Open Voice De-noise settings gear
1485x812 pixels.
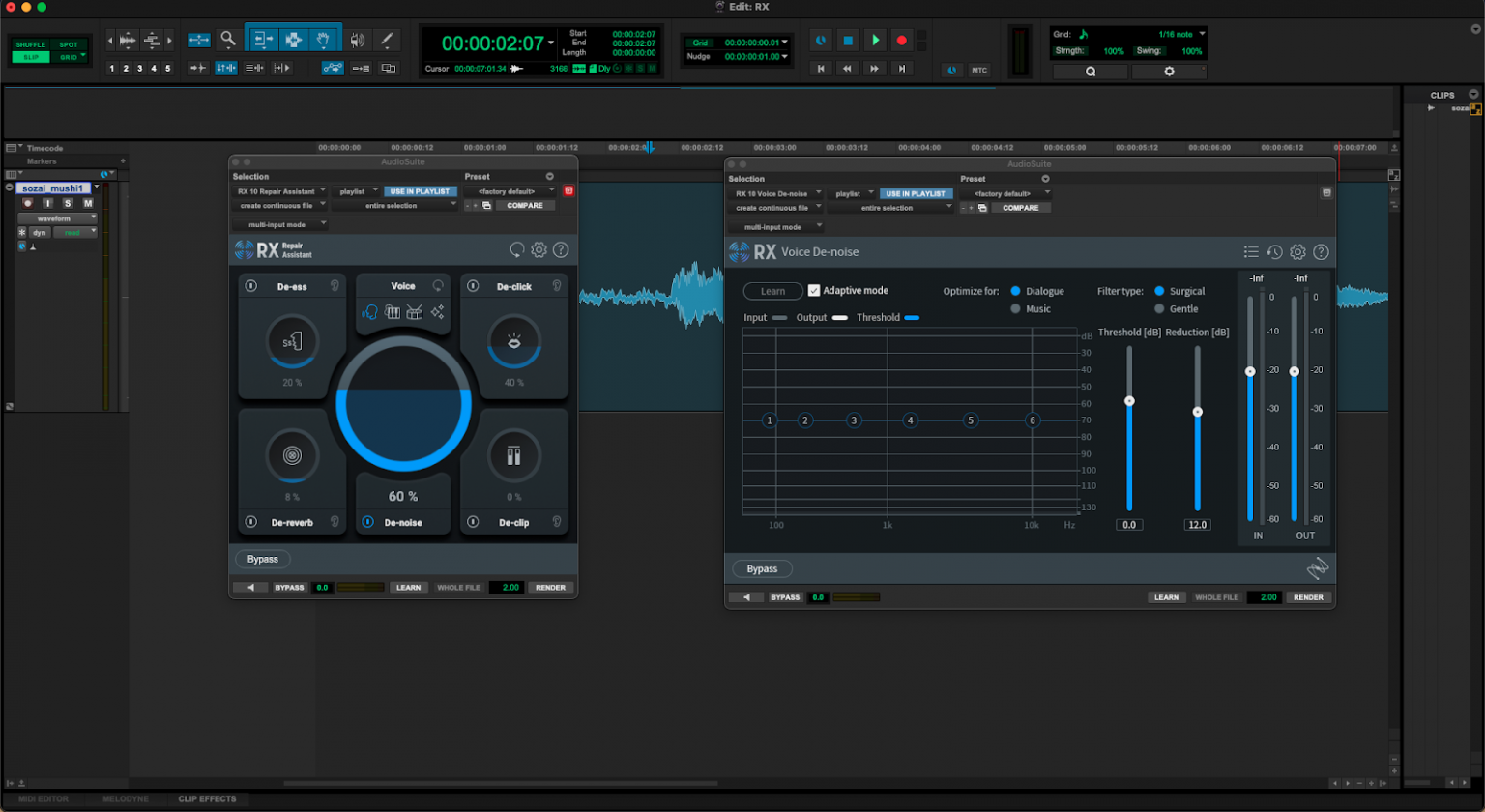tap(1298, 251)
